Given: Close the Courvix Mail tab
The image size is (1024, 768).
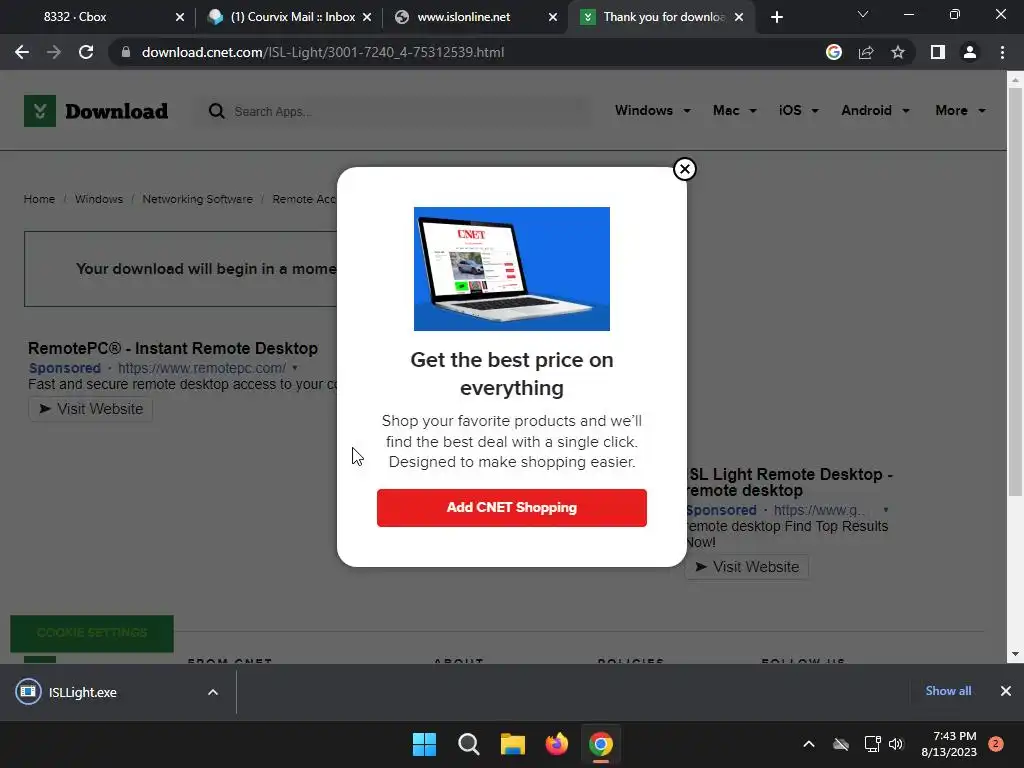Looking at the screenshot, I should tap(367, 17).
